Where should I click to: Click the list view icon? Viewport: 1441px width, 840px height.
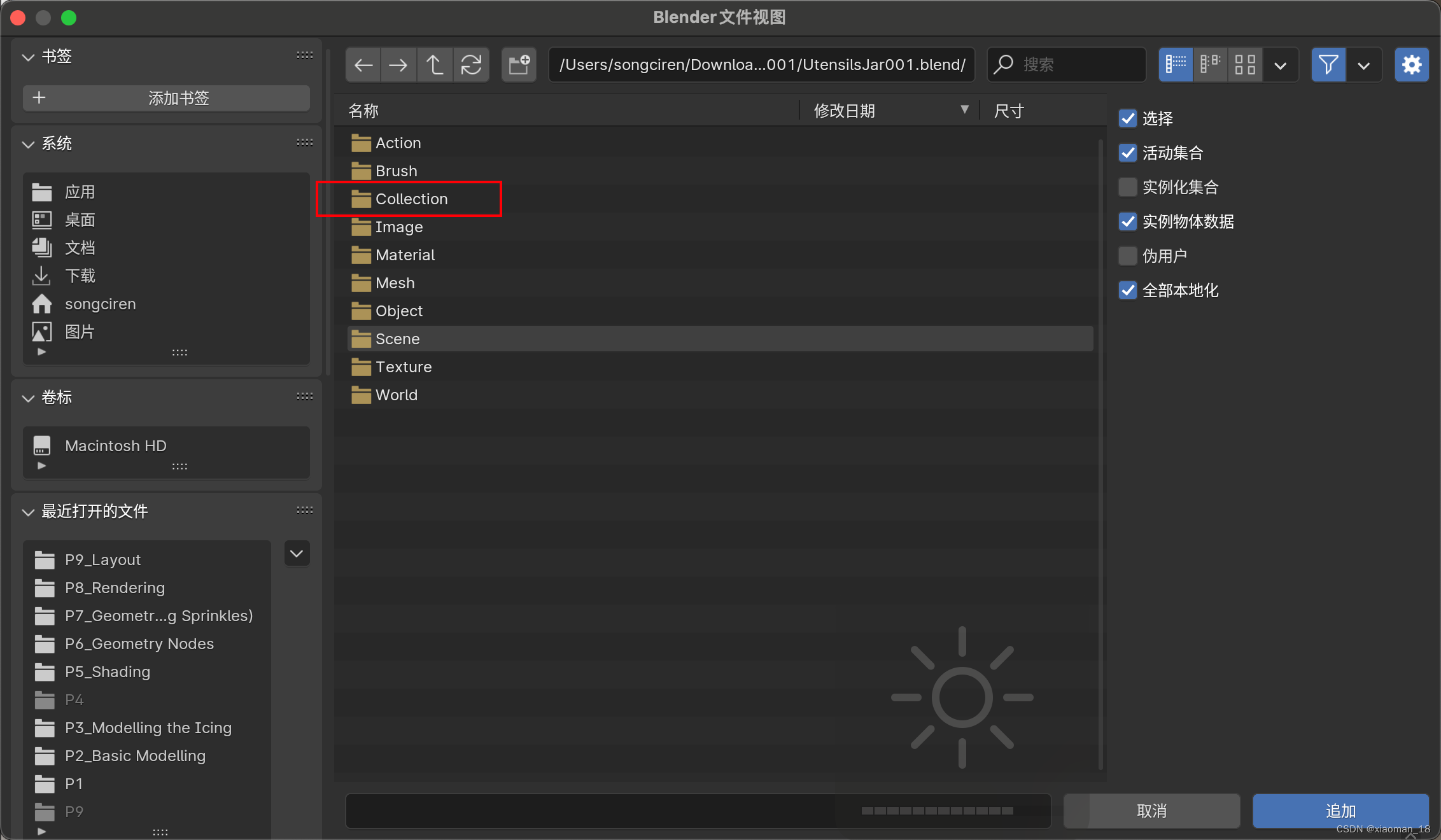click(x=1177, y=65)
